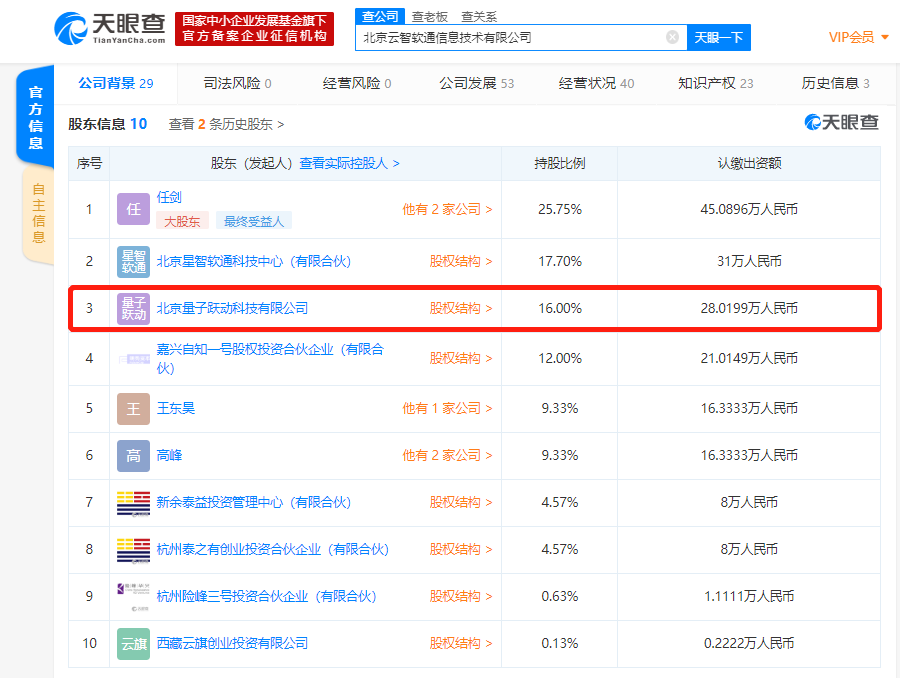Click the 新余泰益 striped logo icon
The width and height of the screenshot is (900, 678).
pyautogui.click(x=133, y=502)
